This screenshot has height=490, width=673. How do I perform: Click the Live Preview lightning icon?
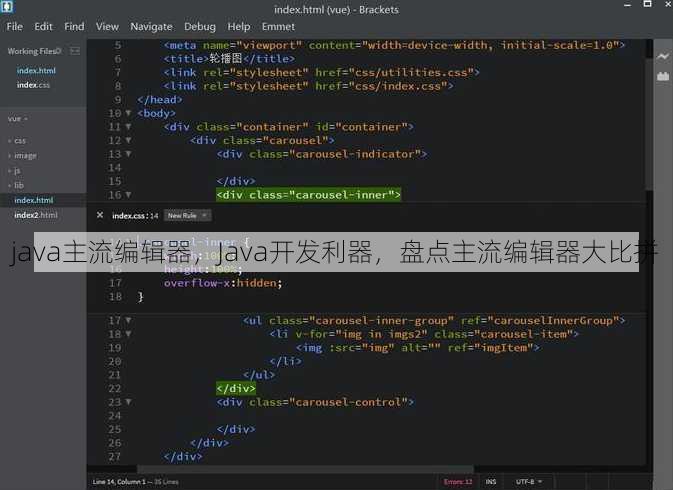(x=663, y=56)
